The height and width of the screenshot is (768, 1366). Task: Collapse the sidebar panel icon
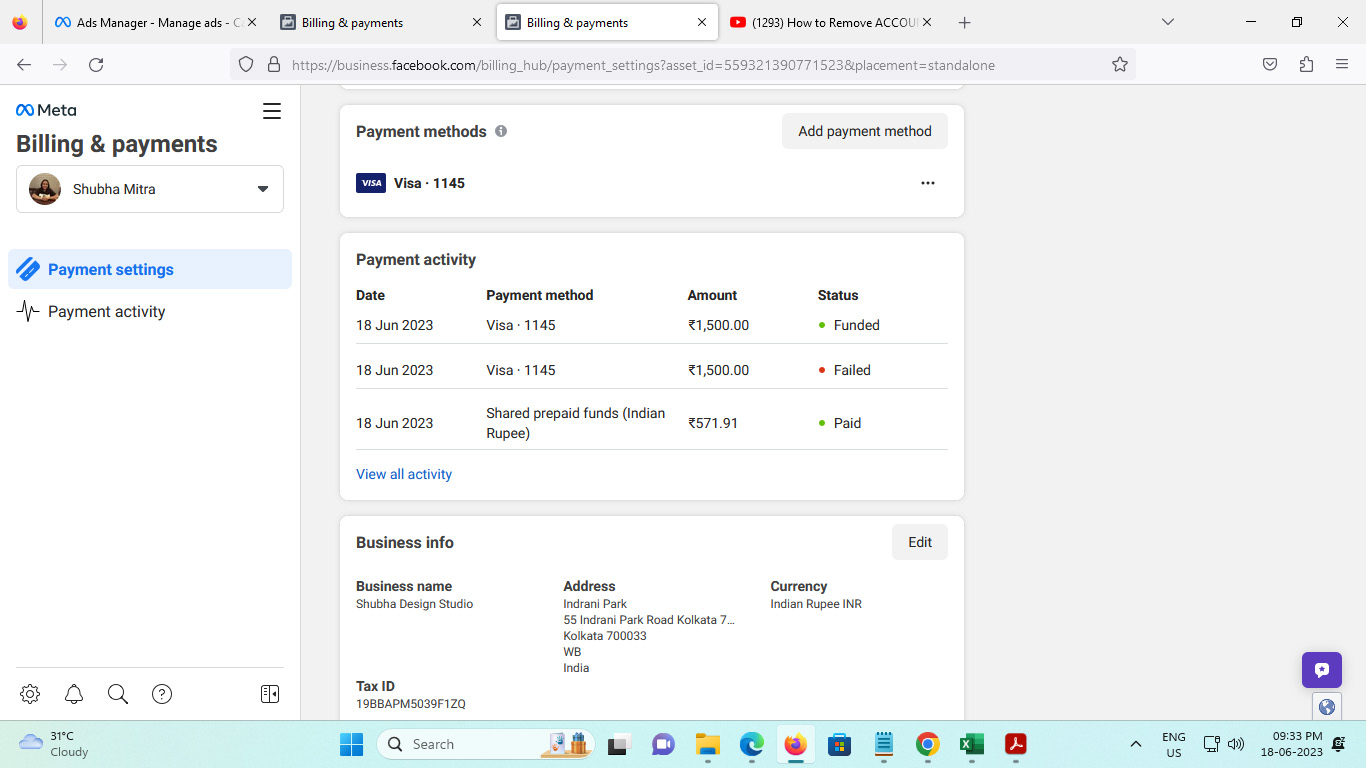(x=270, y=694)
